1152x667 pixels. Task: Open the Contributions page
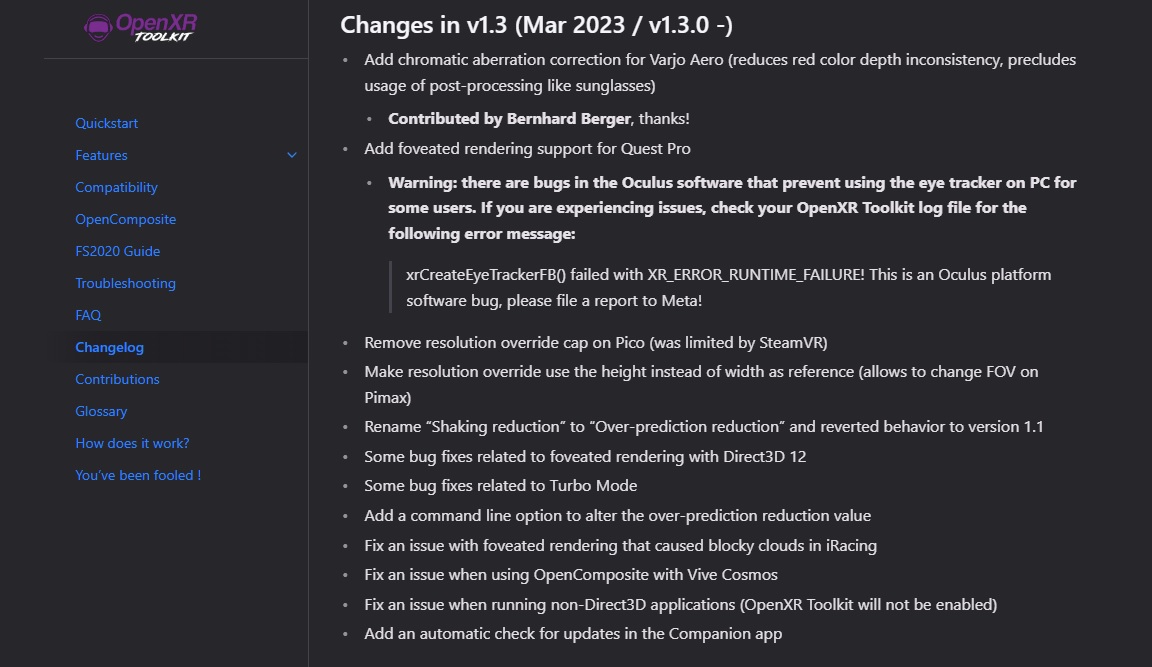coord(117,379)
